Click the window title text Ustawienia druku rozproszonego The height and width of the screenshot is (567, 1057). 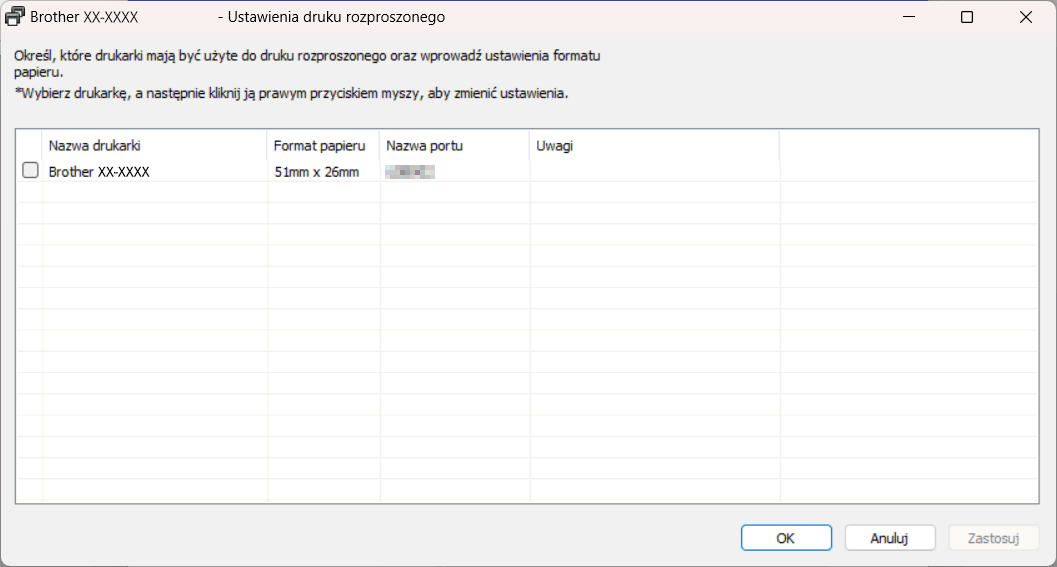pyautogui.click(x=331, y=17)
